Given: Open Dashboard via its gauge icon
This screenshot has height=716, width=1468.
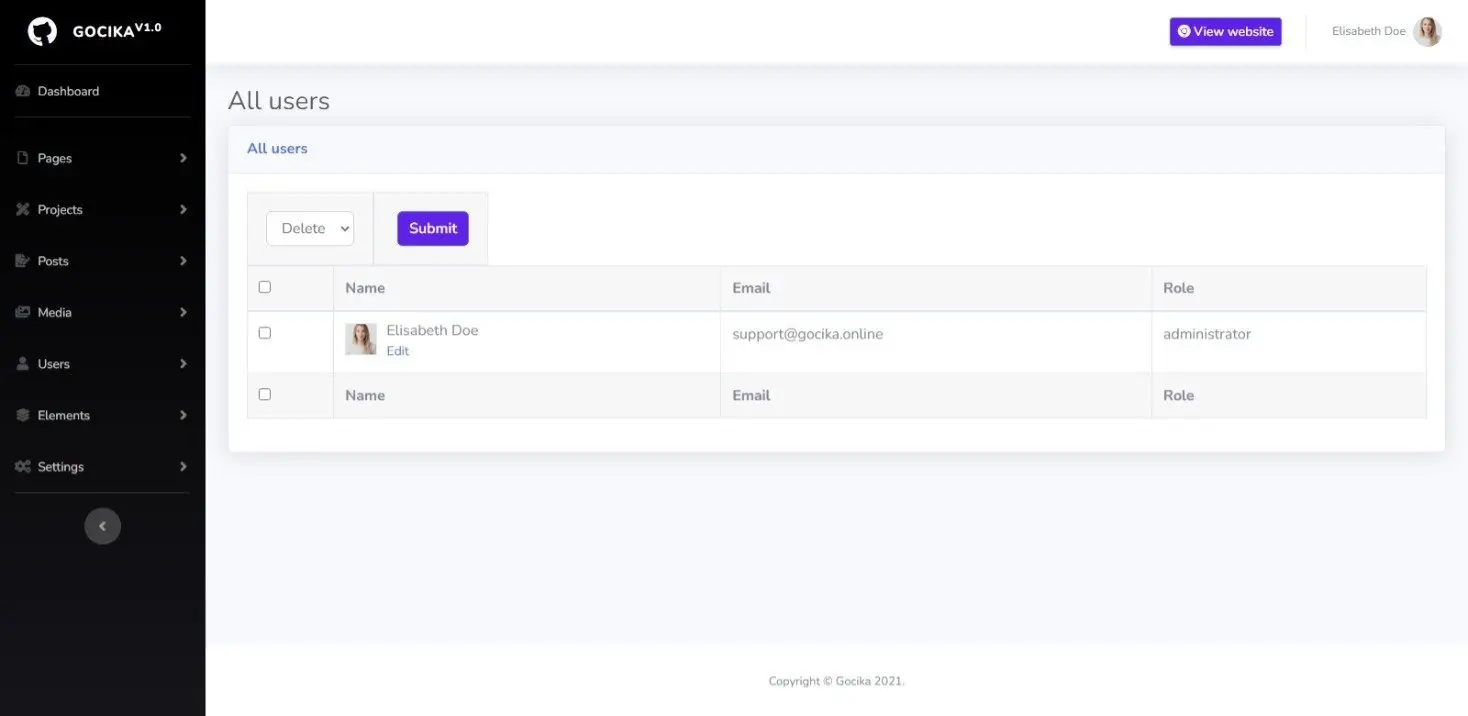Looking at the screenshot, I should tap(23, 91).
